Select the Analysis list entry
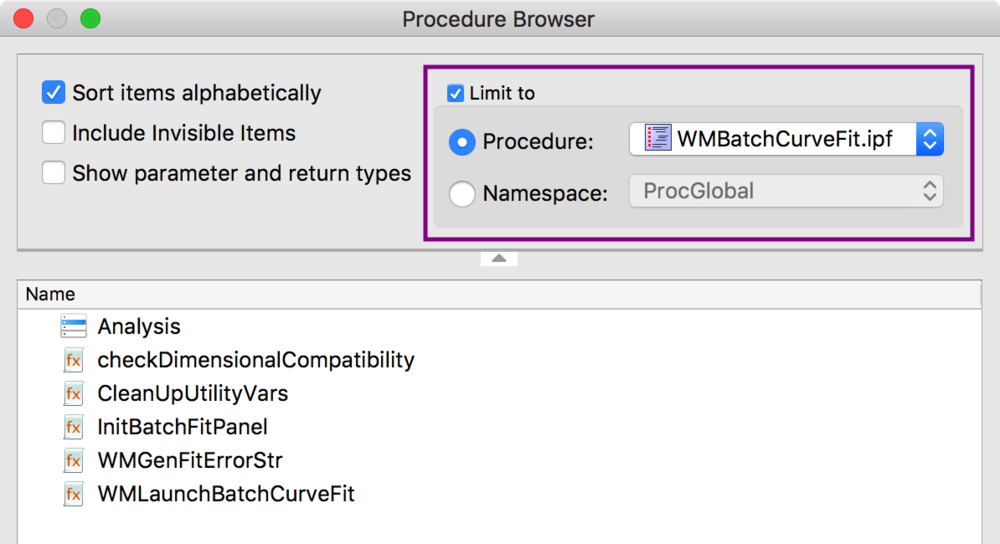 pos(139,327)
